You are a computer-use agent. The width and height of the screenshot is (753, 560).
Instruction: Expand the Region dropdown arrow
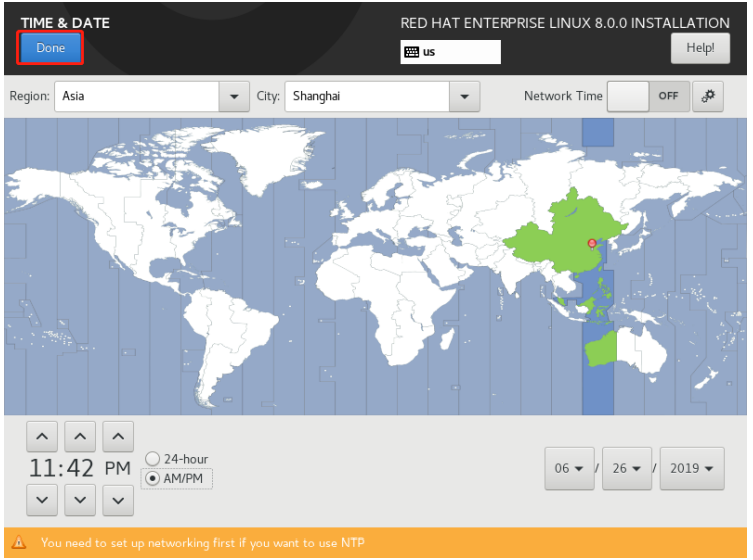pyautogui.click(x=234, y=97)
